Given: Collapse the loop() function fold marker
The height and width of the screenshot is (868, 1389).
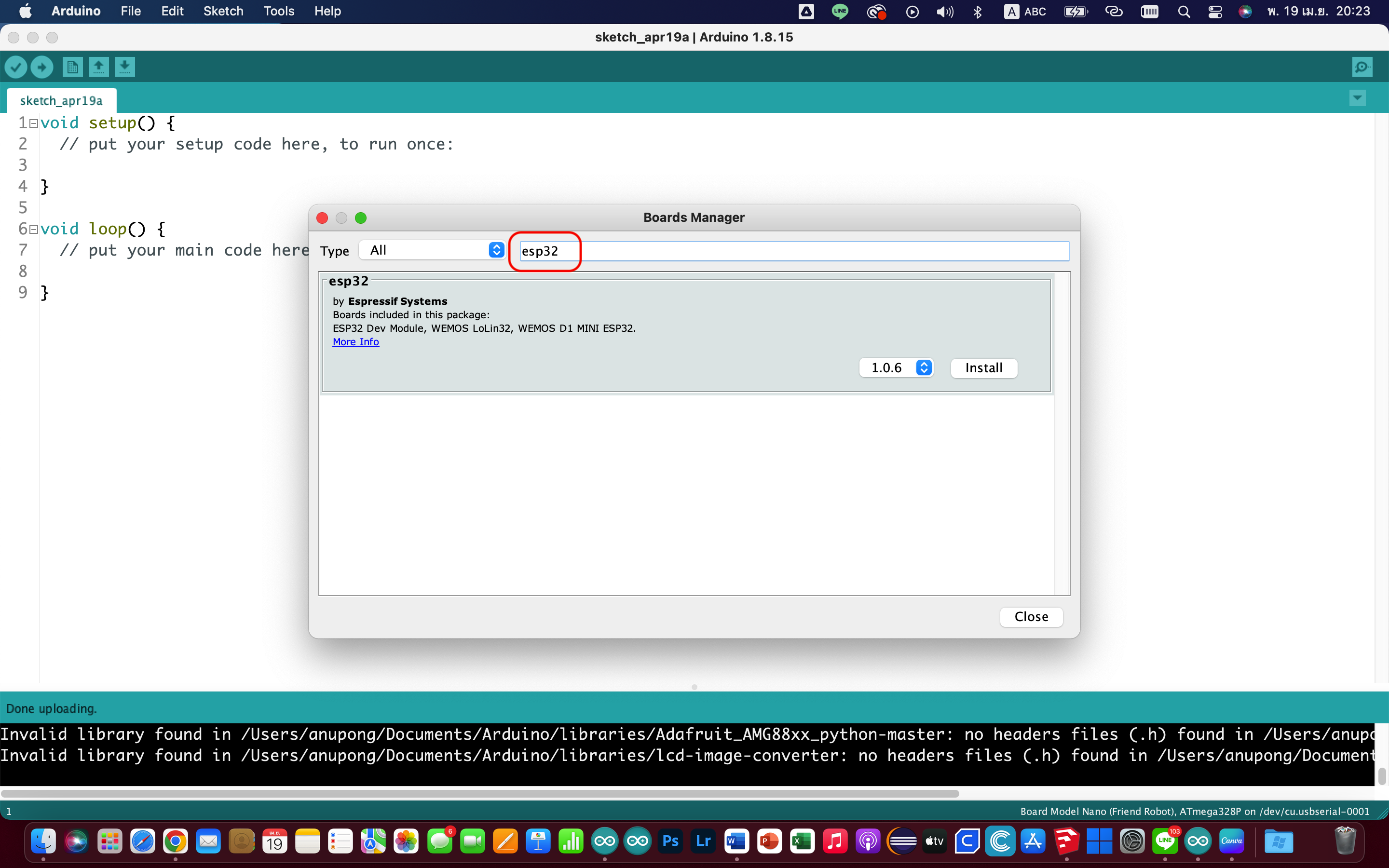Looking at the screenshot, I should (34, 229).
